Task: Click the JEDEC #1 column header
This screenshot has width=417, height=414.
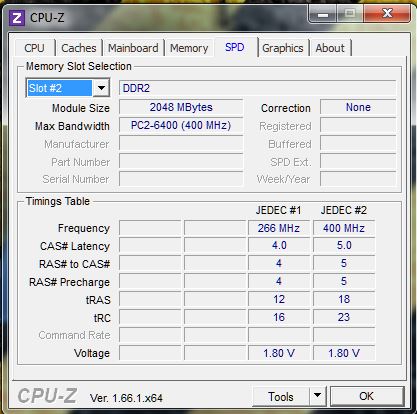Action: point(278,210)
